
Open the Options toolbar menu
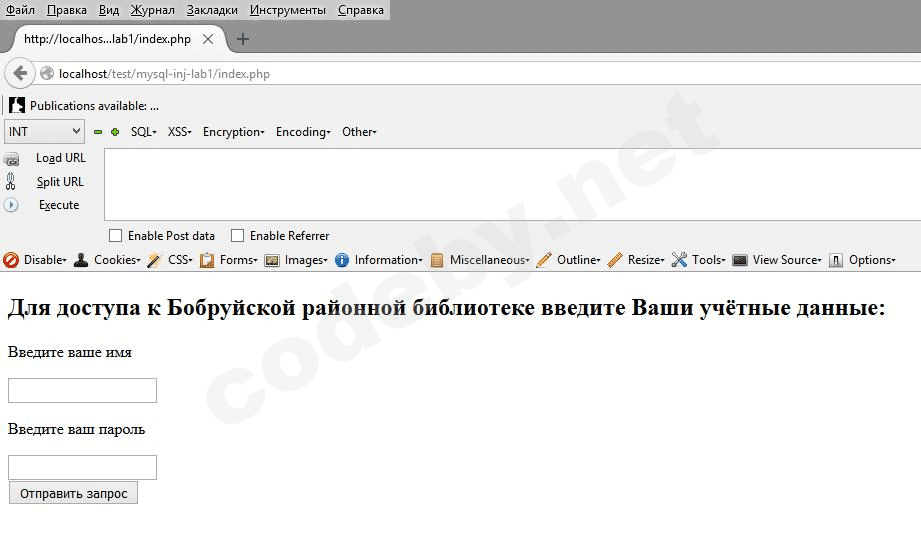872,260
